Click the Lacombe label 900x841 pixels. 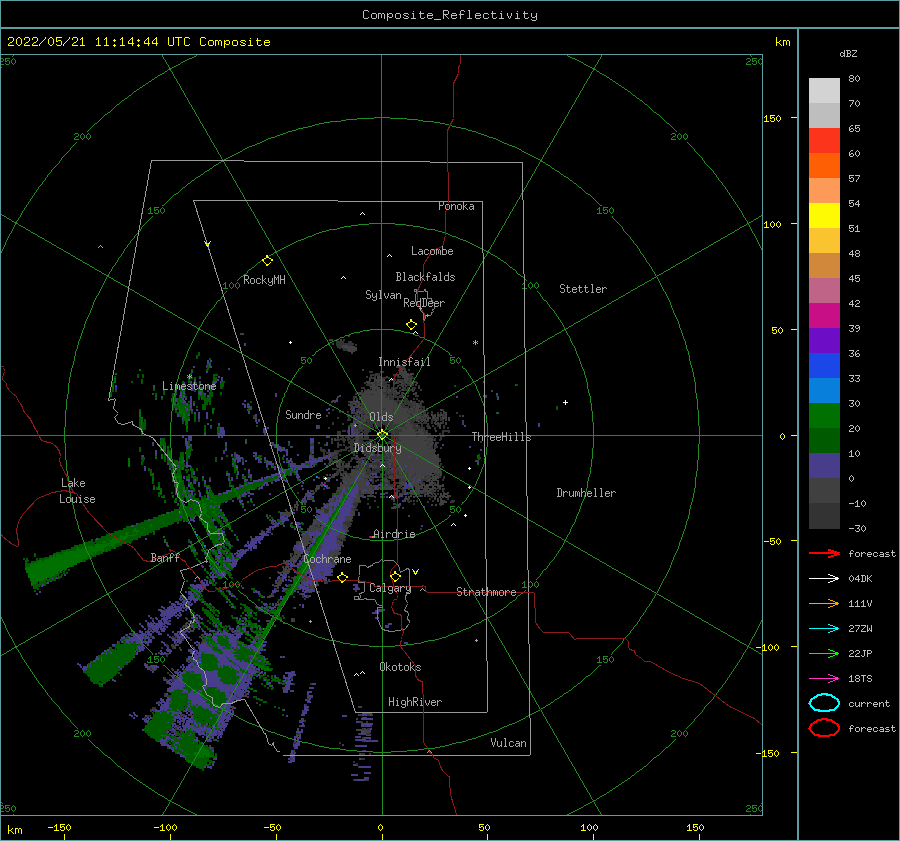pos(432,251)
